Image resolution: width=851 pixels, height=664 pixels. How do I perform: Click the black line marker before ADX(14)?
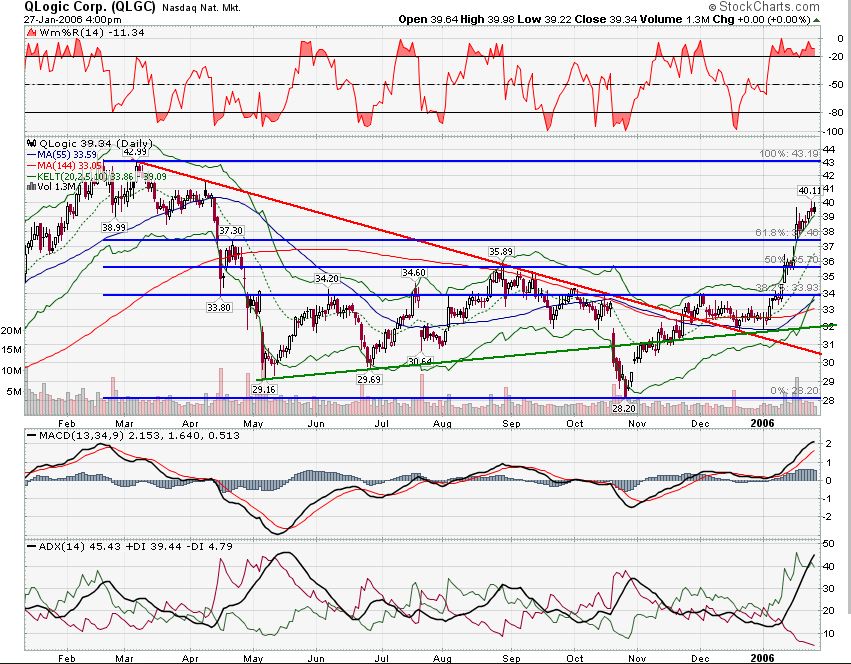[31, 546]
